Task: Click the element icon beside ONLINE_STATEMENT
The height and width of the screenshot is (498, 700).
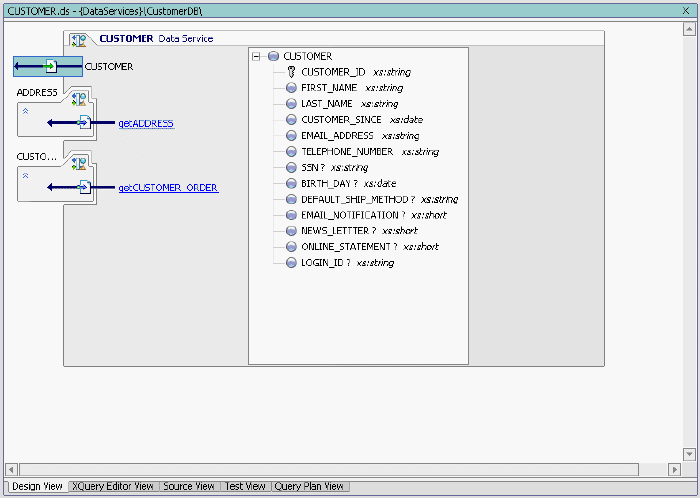Action: tap(291, 246)
